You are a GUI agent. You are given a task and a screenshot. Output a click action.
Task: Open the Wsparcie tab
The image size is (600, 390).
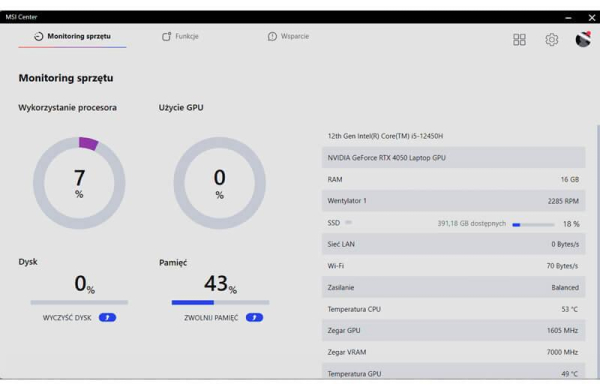288,36
